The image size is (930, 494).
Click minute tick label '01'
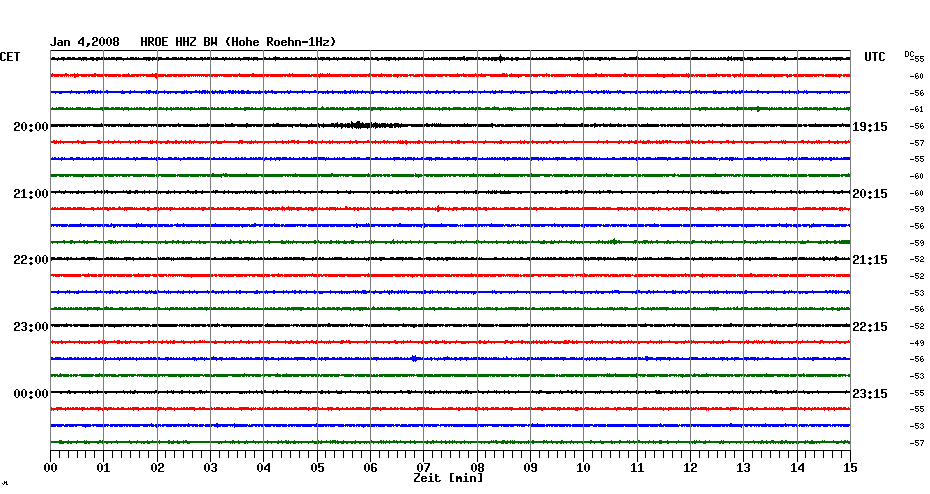[103, 468]
